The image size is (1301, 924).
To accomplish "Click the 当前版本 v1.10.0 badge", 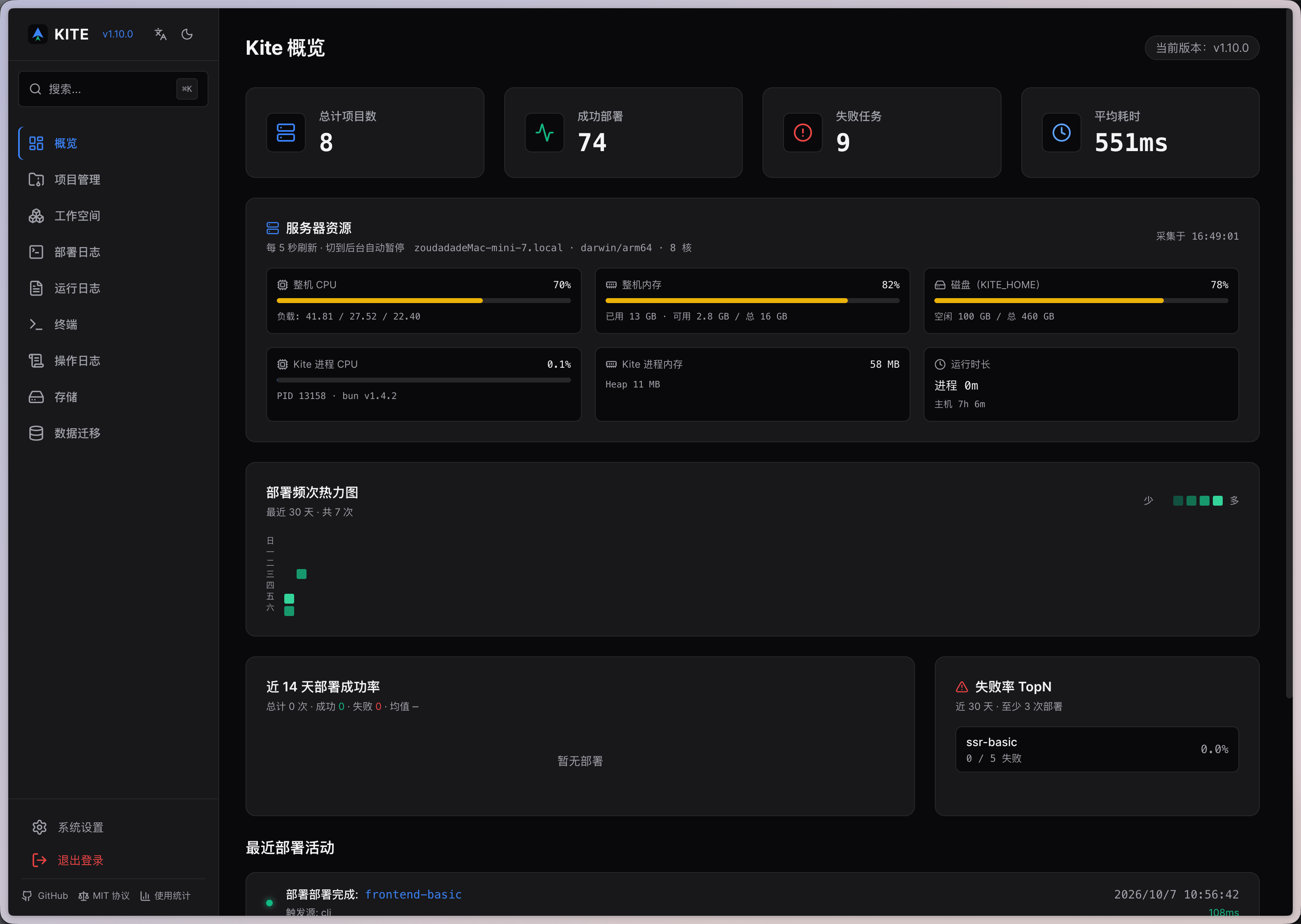I will pos(1202,48).
